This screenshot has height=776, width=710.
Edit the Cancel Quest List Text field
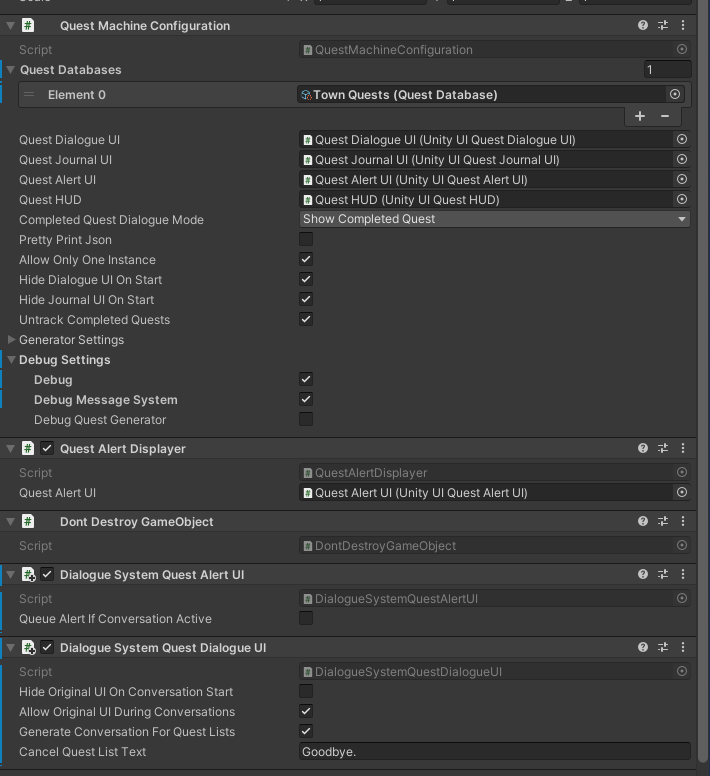494,751
